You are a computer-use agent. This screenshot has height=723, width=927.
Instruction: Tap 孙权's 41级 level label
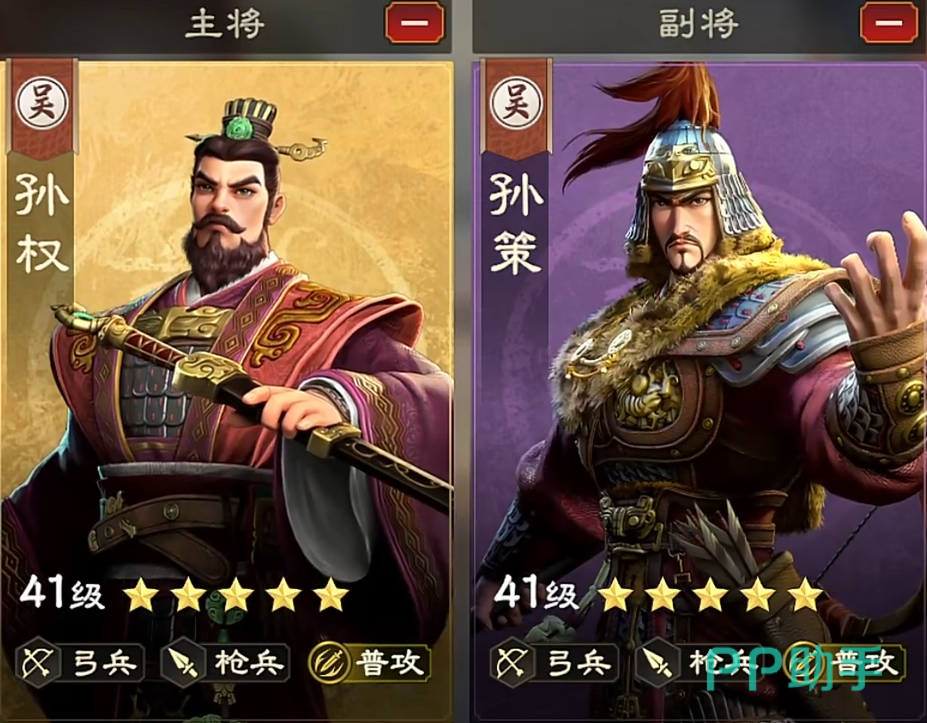pos(63,593)
